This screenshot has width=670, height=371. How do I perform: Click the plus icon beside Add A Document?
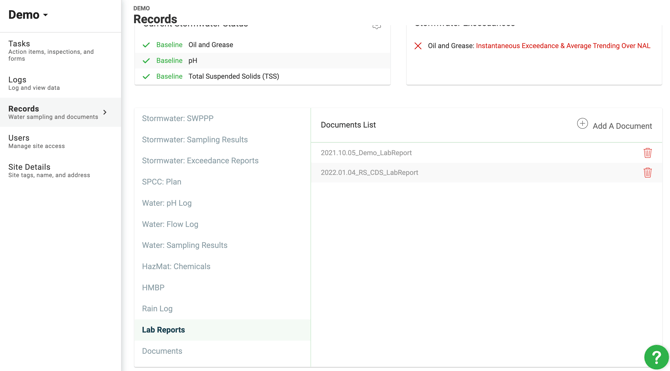tap(582, 124)
